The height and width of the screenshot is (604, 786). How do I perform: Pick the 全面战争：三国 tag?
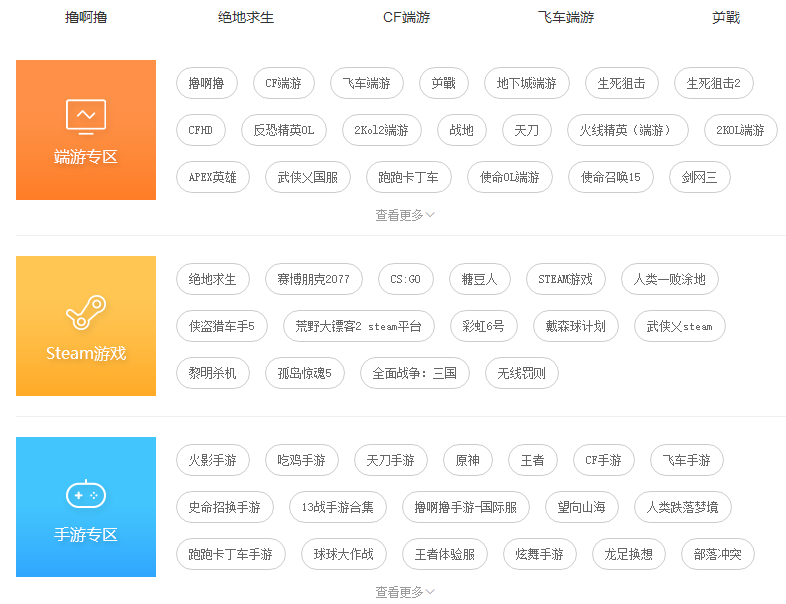coord(415,373)
